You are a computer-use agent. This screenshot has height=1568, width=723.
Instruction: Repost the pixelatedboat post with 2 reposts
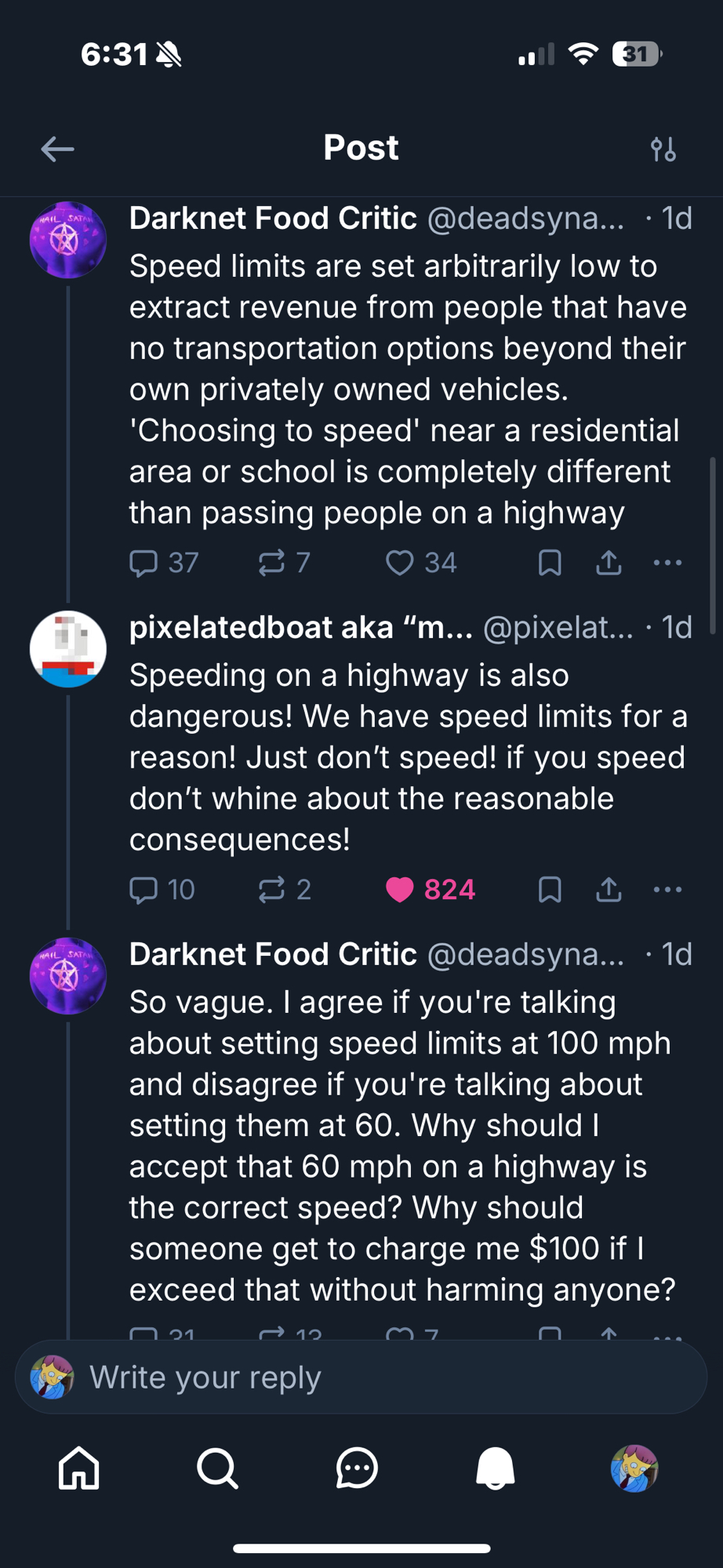[x=271, y=890]
